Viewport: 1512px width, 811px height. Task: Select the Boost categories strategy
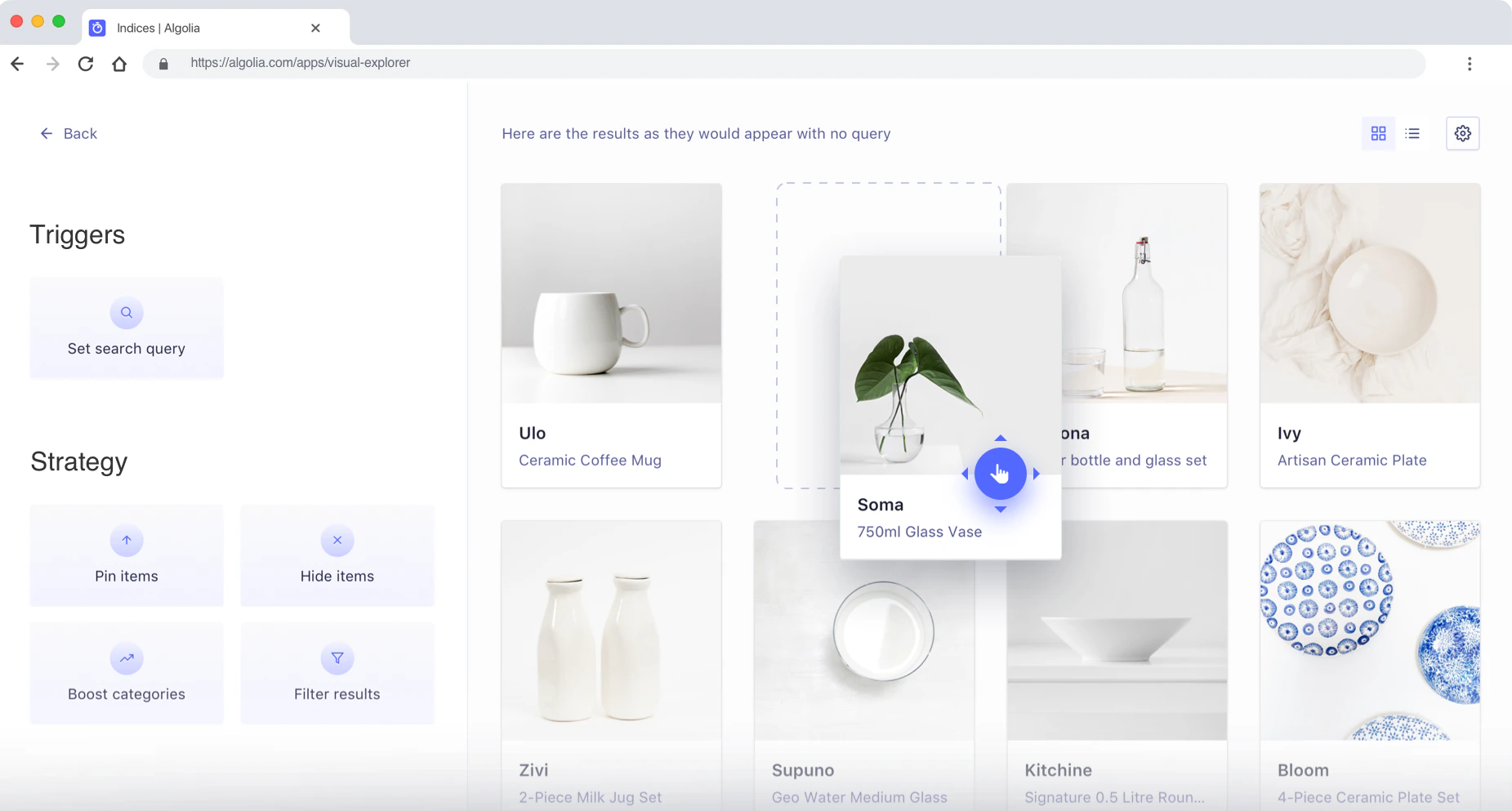click(127, 673)
